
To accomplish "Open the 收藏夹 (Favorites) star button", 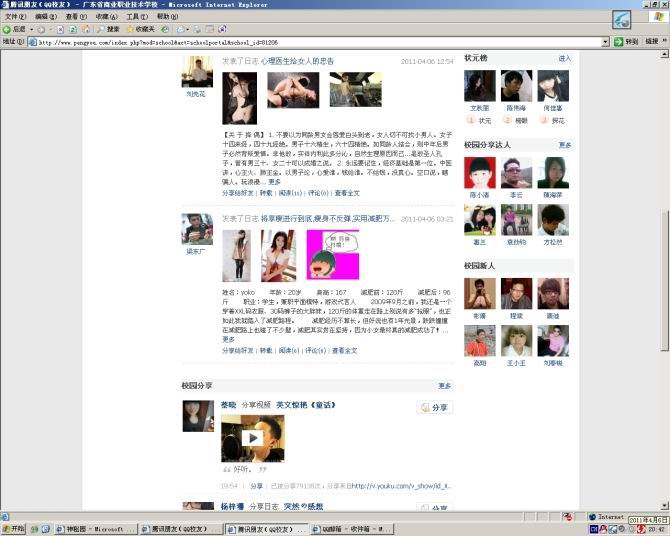I will 141,29.
